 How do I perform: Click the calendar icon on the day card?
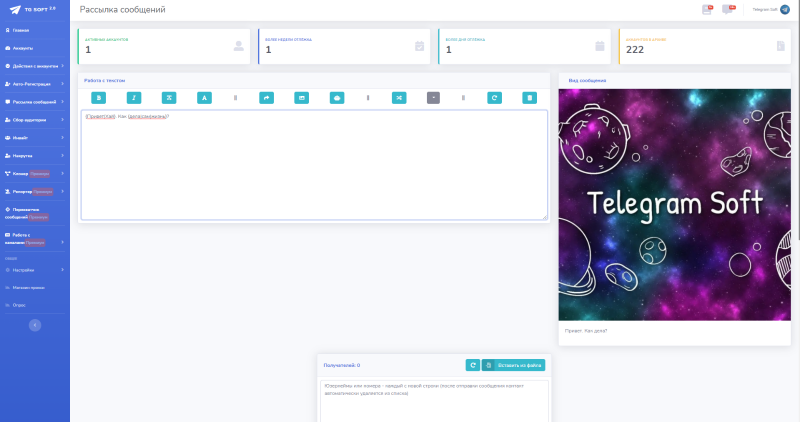coord(599,46)
